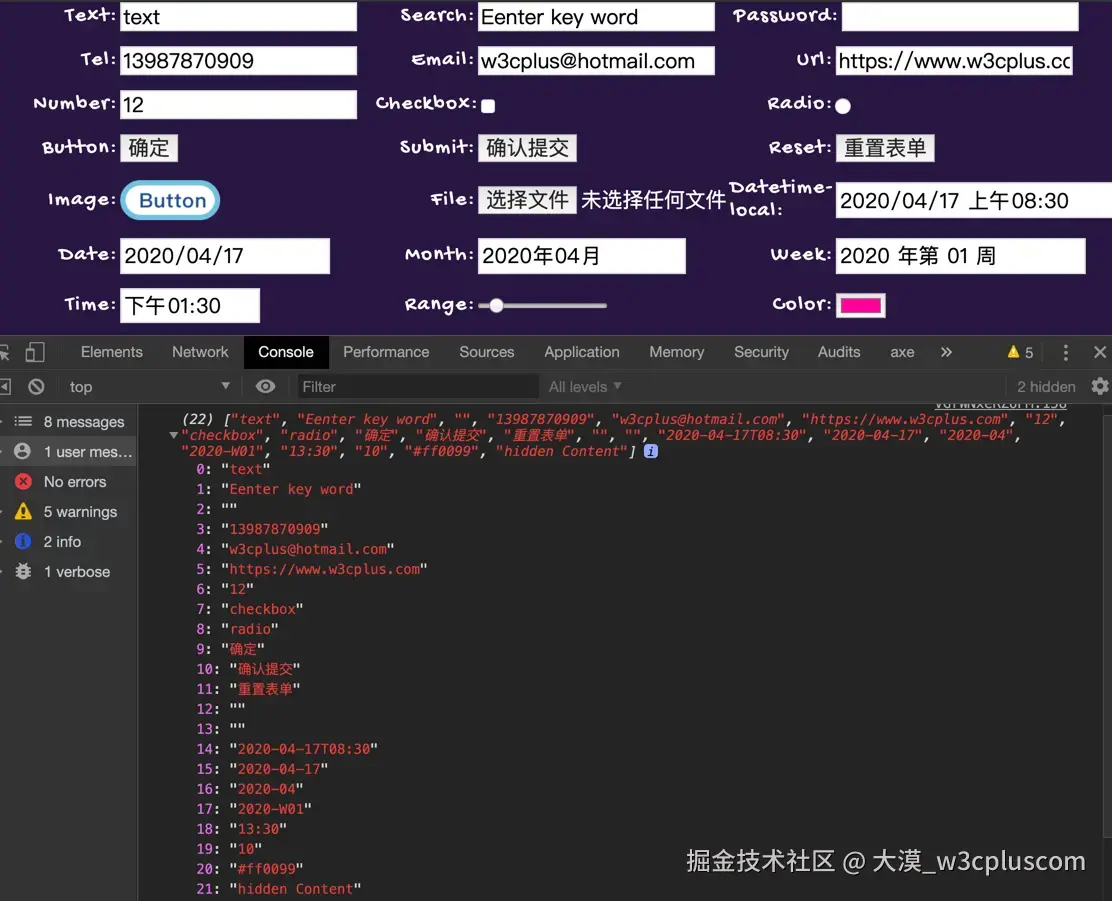Show more DevTools tabs chevron
1112x901 pixels.
(946, 352)
